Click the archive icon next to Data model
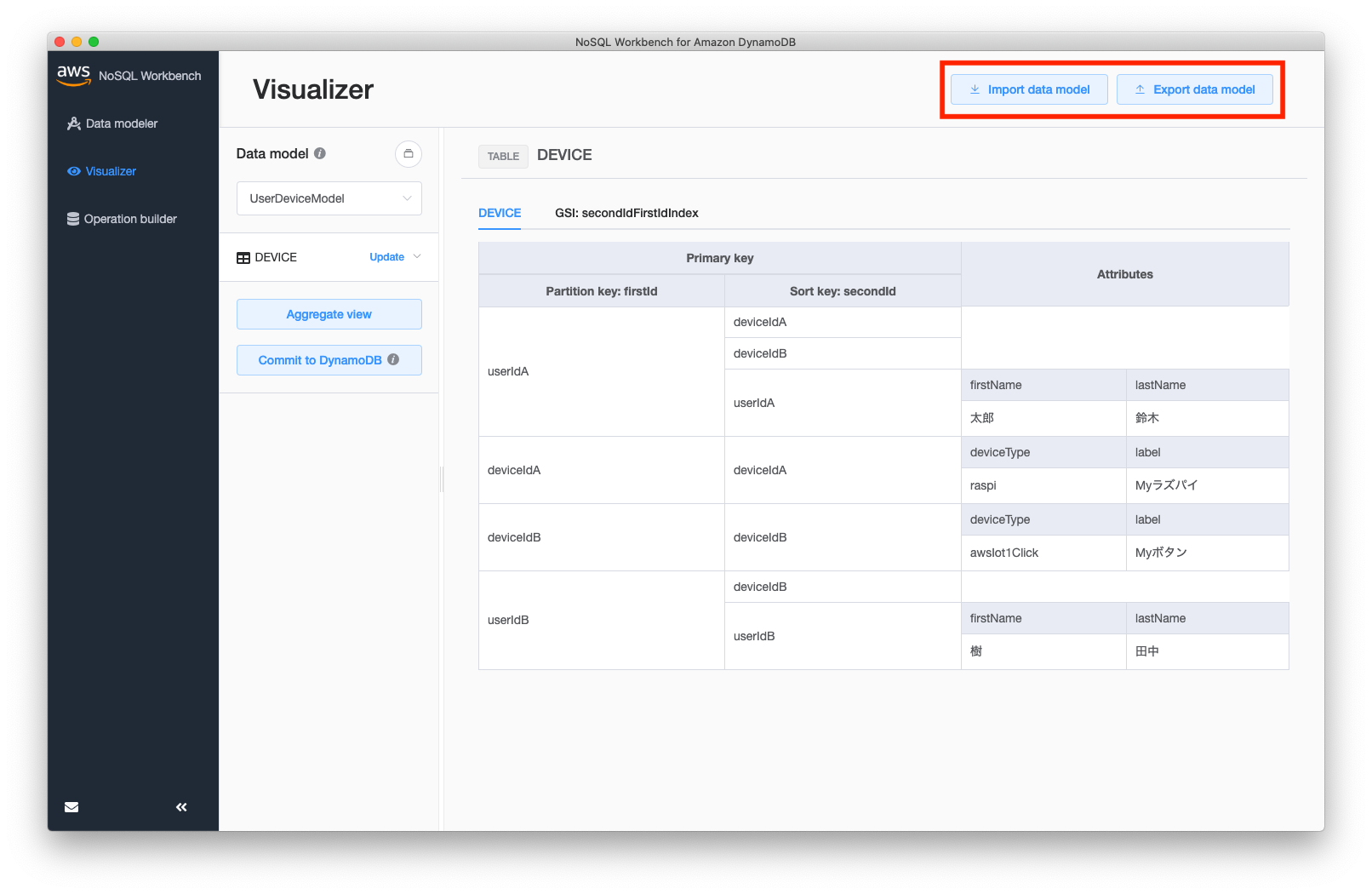 [x=409, y=154]
